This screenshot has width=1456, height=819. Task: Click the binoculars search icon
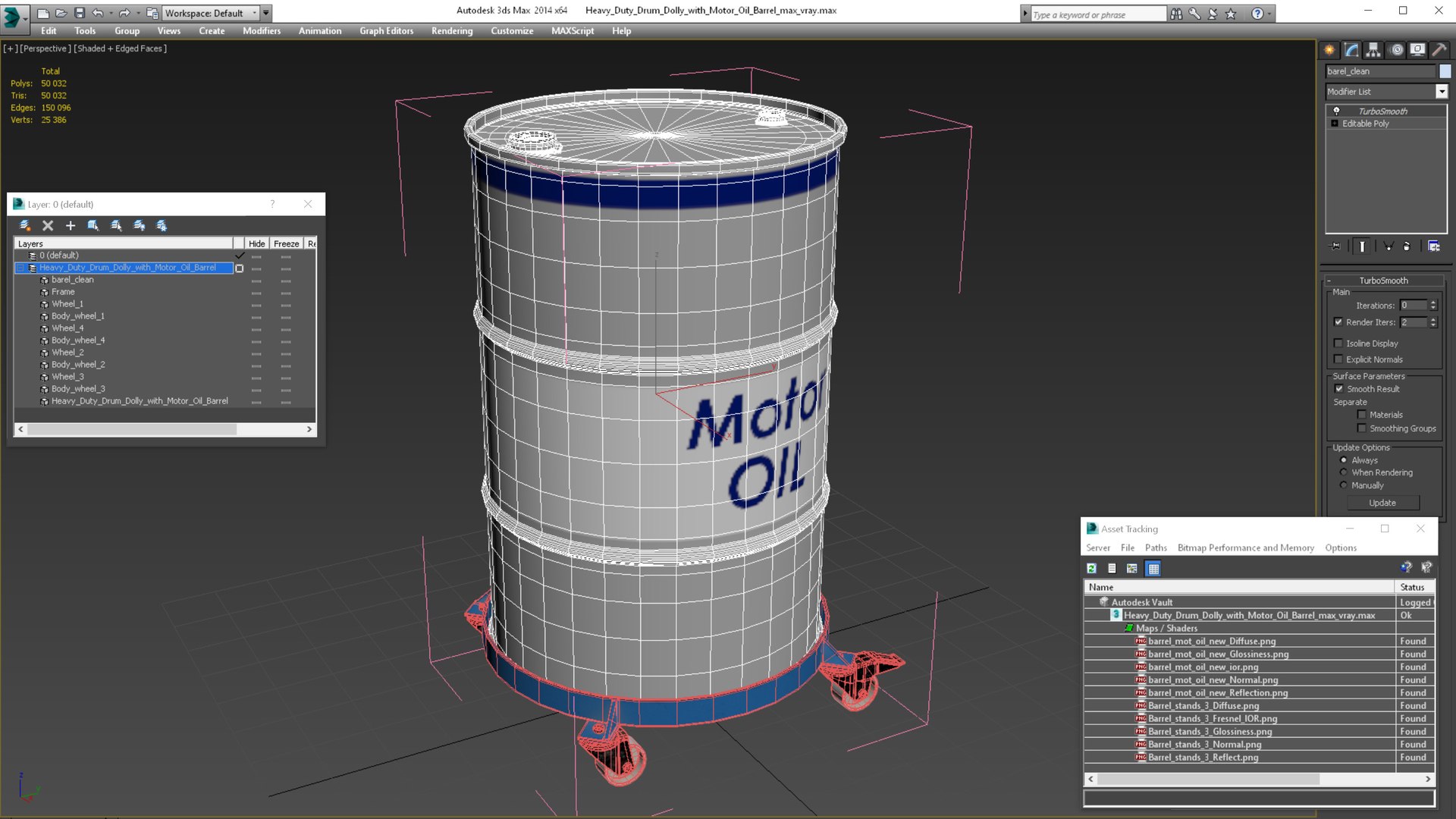1176,14
